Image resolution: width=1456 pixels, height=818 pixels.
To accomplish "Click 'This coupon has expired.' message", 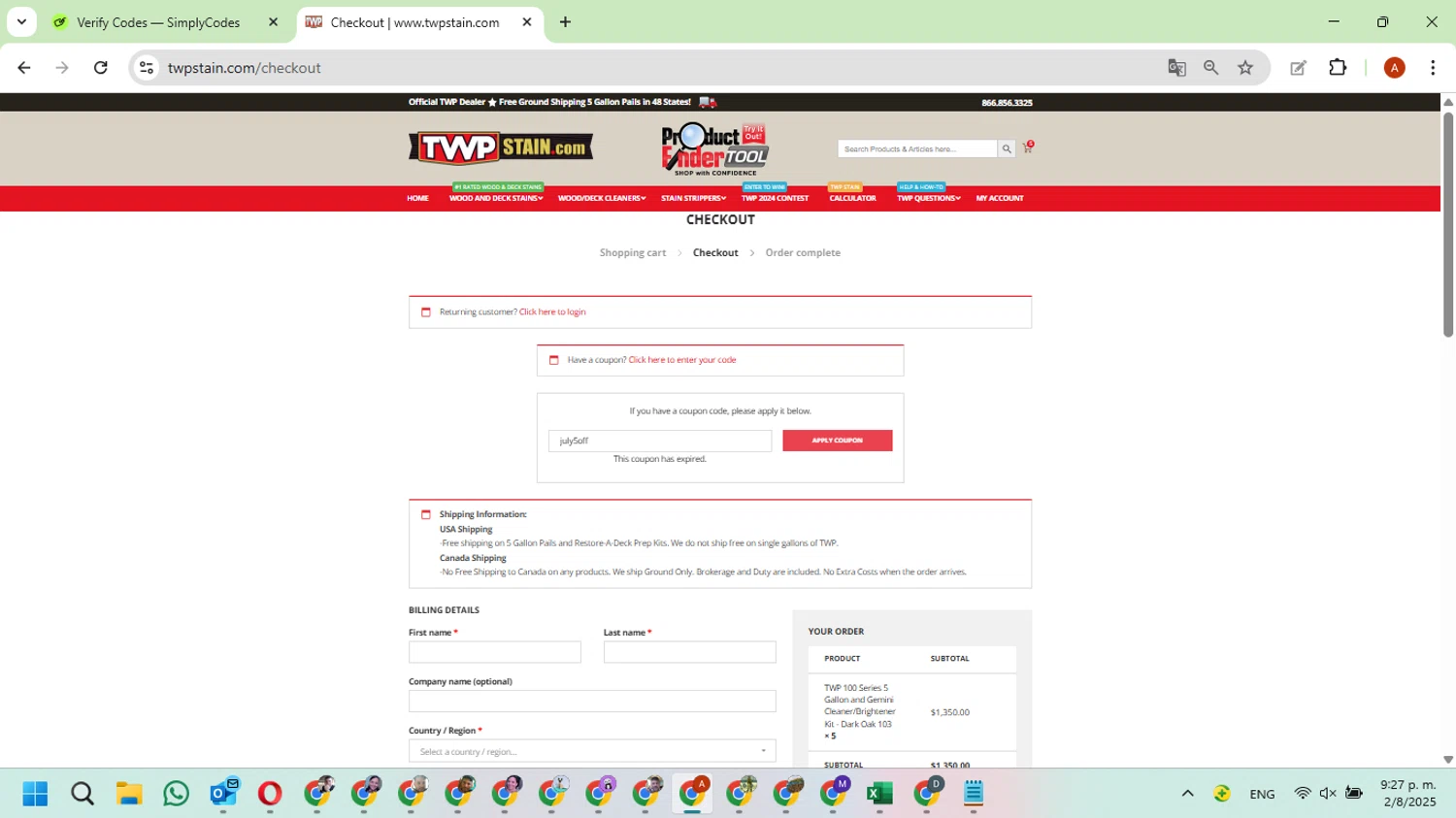I will [x=660, y=459].
